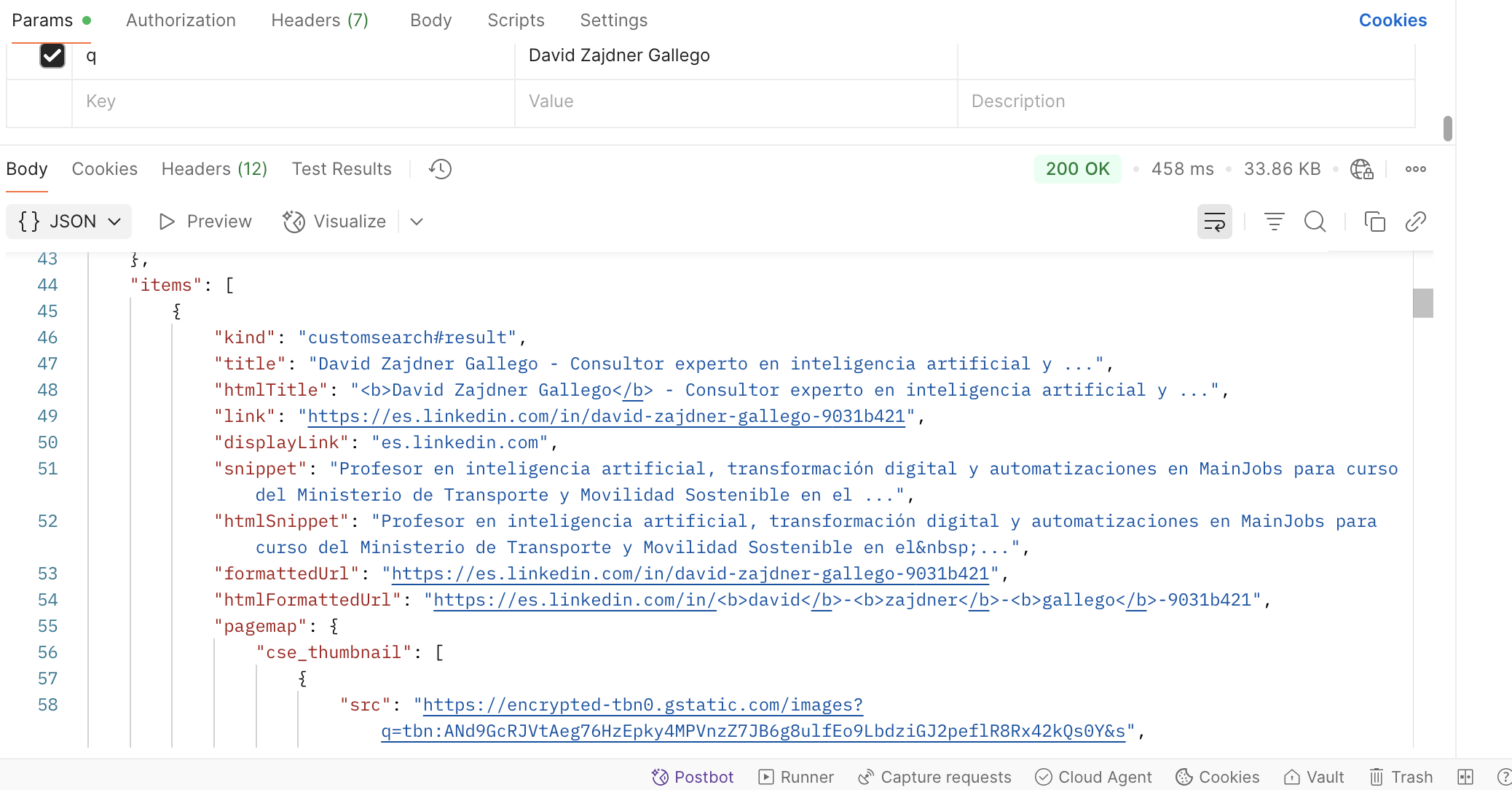Click line number 44 in gutter
This screenshot has width=1512, height=790.
click(47, 285)
